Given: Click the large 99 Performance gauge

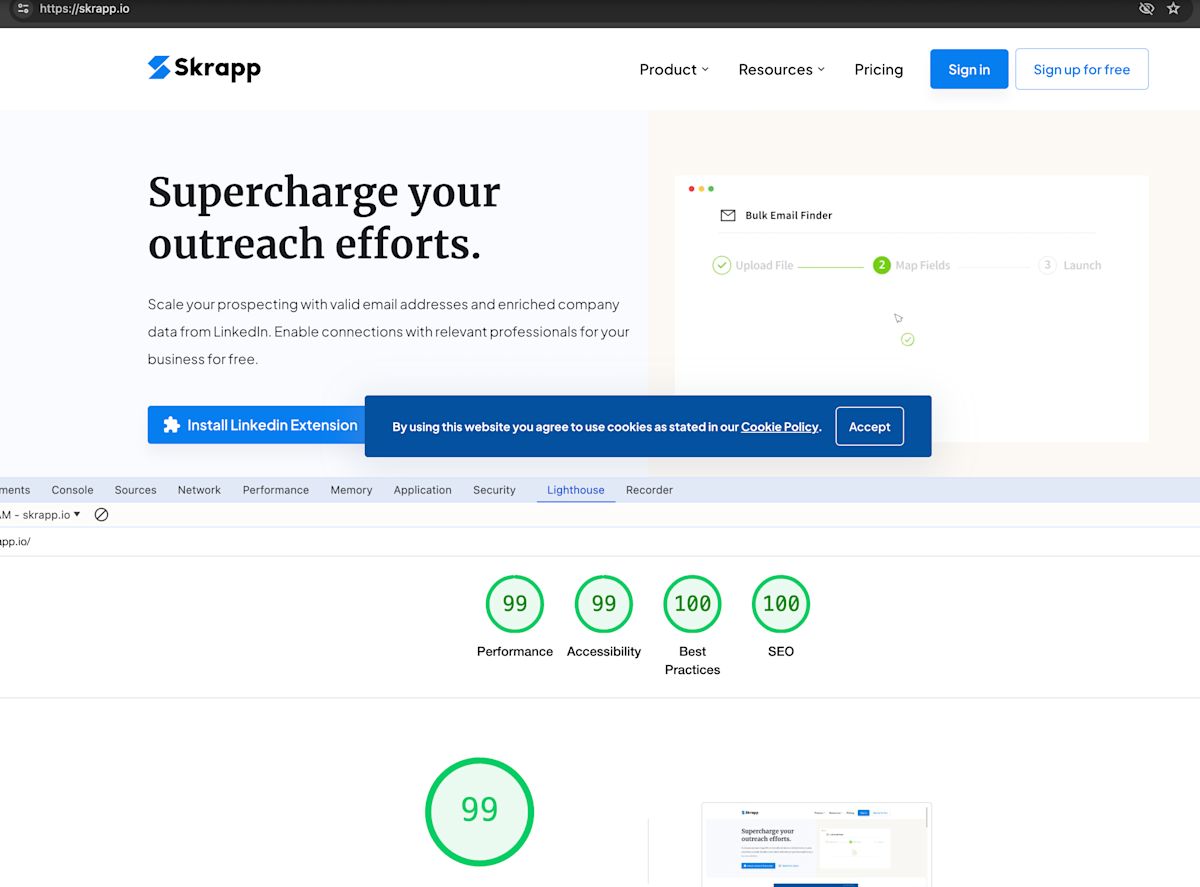Looking at the screenshot, I should point(480,811).
